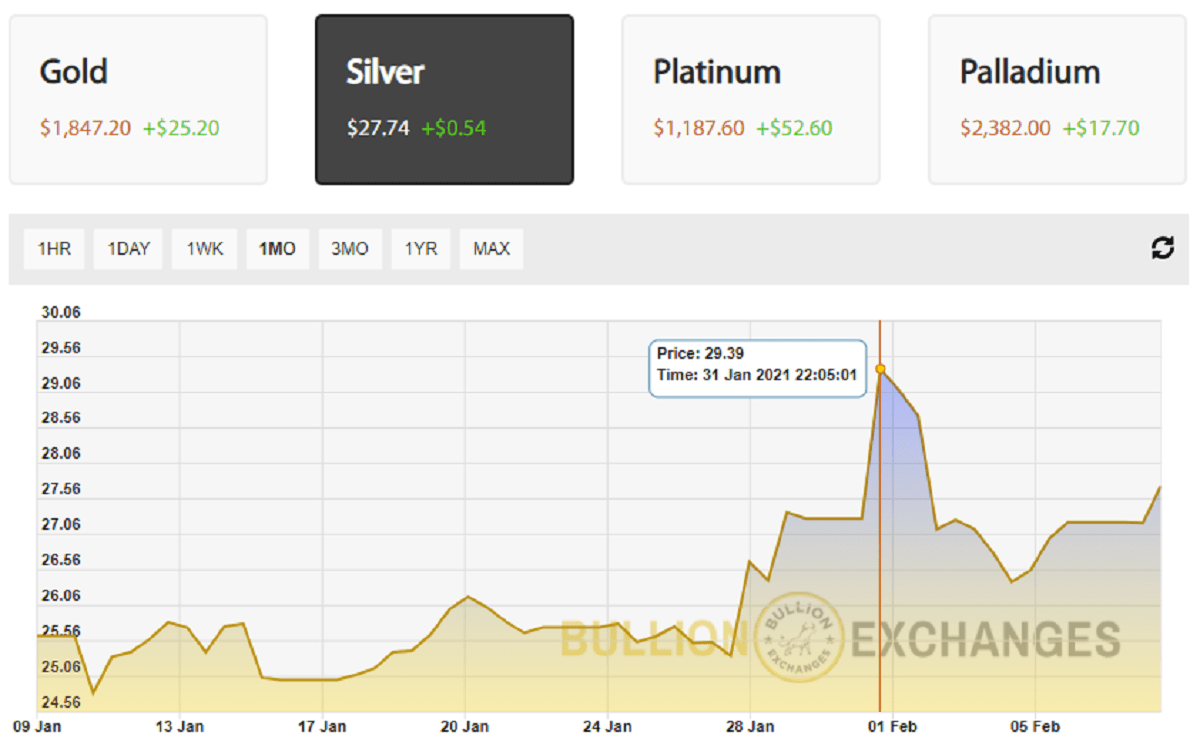
Task: Click the Palladium price $2,382.00 value
Action: [x=1005, y=128]
